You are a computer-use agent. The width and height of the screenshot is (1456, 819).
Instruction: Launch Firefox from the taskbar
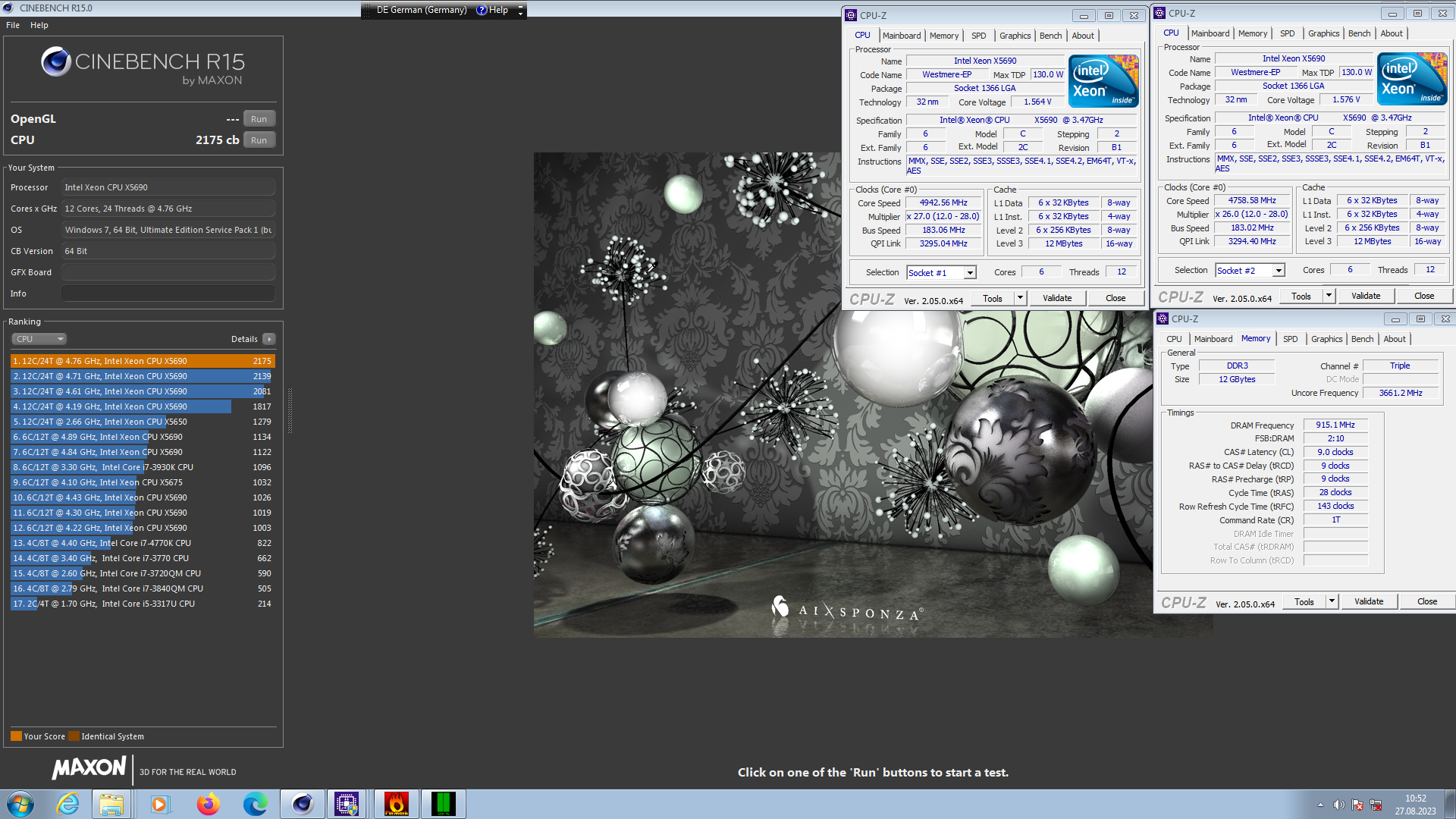[x=207, y=804]
